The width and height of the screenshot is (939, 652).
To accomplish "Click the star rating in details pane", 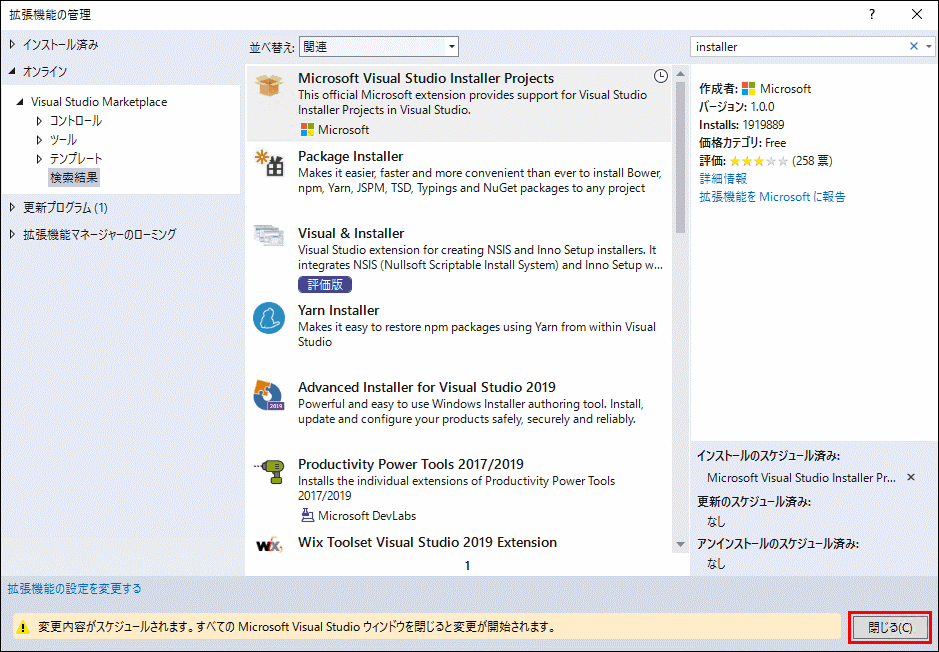I will coord(758,161).
